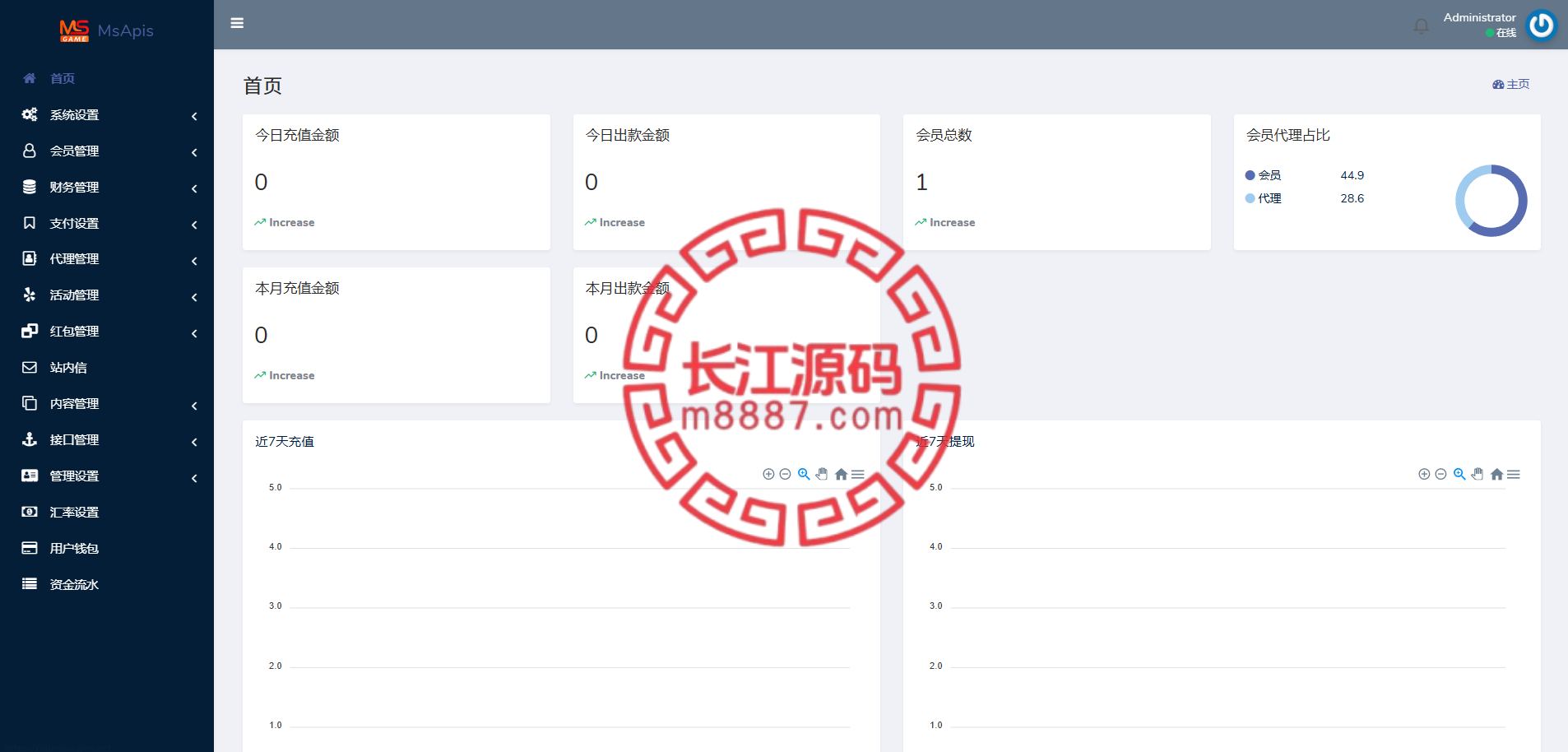This screenshot has height=752, width=1568.
Task: Click the bookmark icon for 支付设置
Action: [x=30, y=223]
